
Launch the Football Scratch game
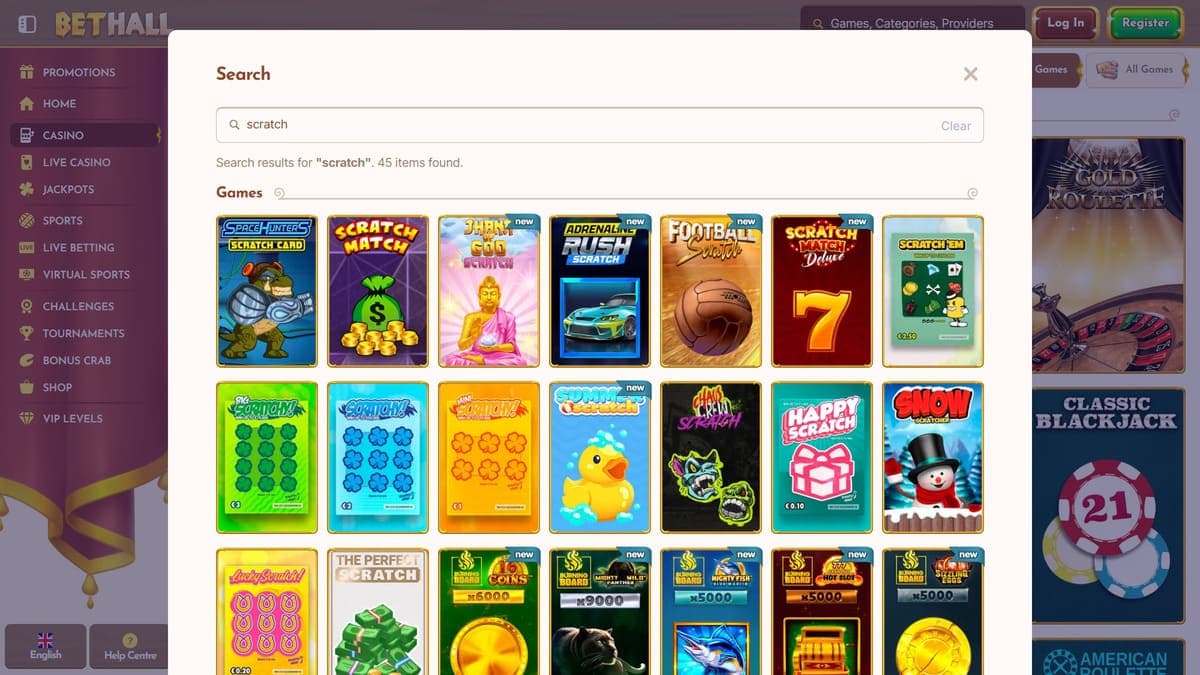[x=711, y=291]
